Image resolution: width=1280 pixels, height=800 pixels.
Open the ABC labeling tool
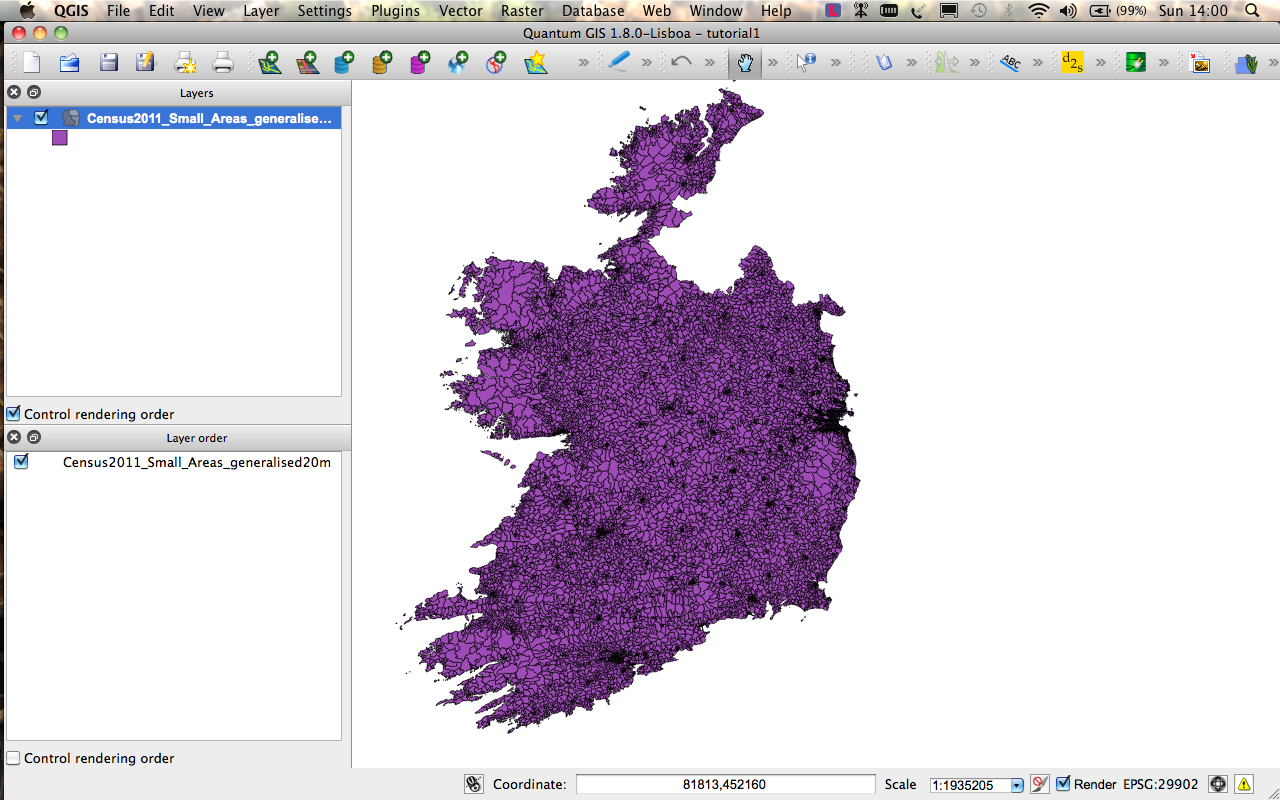tap(1010, 62)
